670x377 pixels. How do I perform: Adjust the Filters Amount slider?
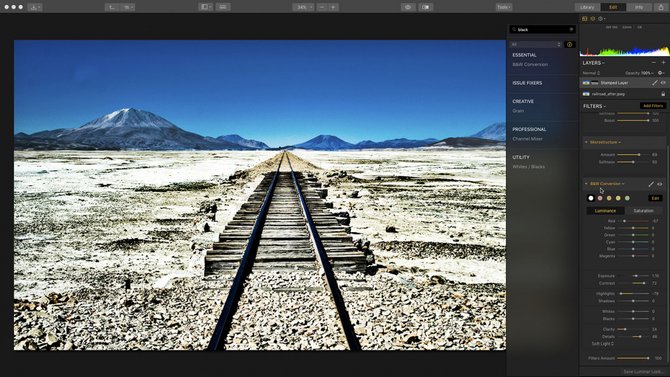tap(633, 358)
